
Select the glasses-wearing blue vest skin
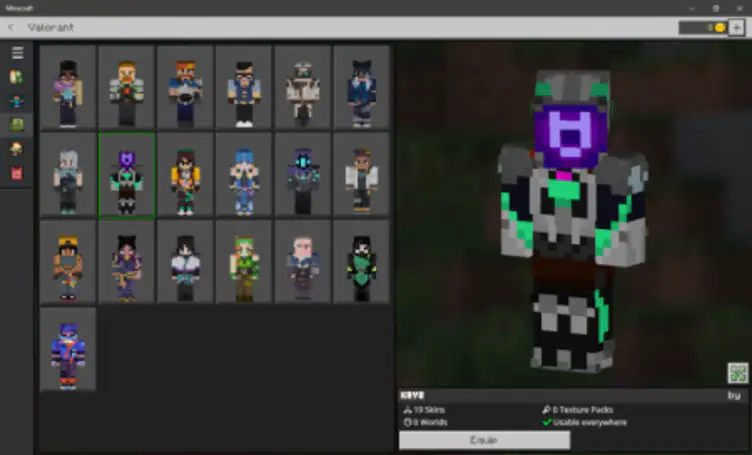coord(244,87)
